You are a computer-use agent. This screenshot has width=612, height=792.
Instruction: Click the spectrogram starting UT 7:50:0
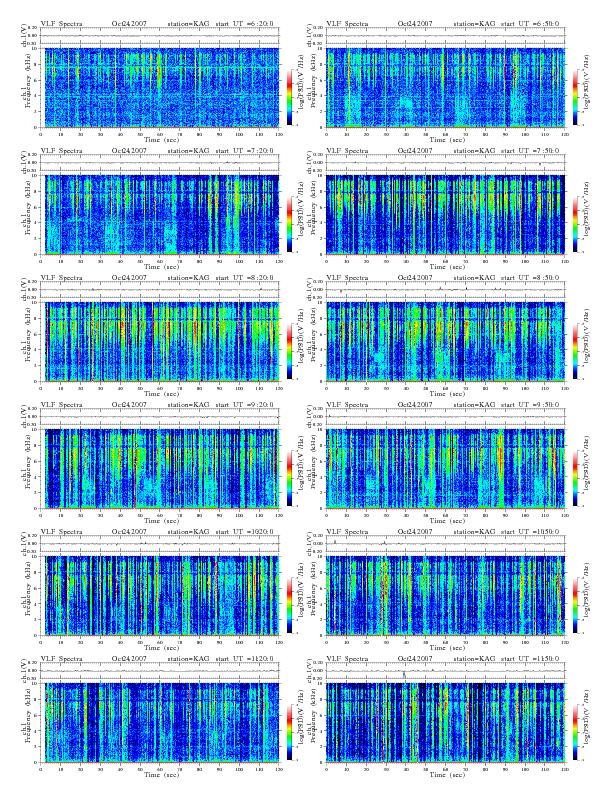coord(445,214)
